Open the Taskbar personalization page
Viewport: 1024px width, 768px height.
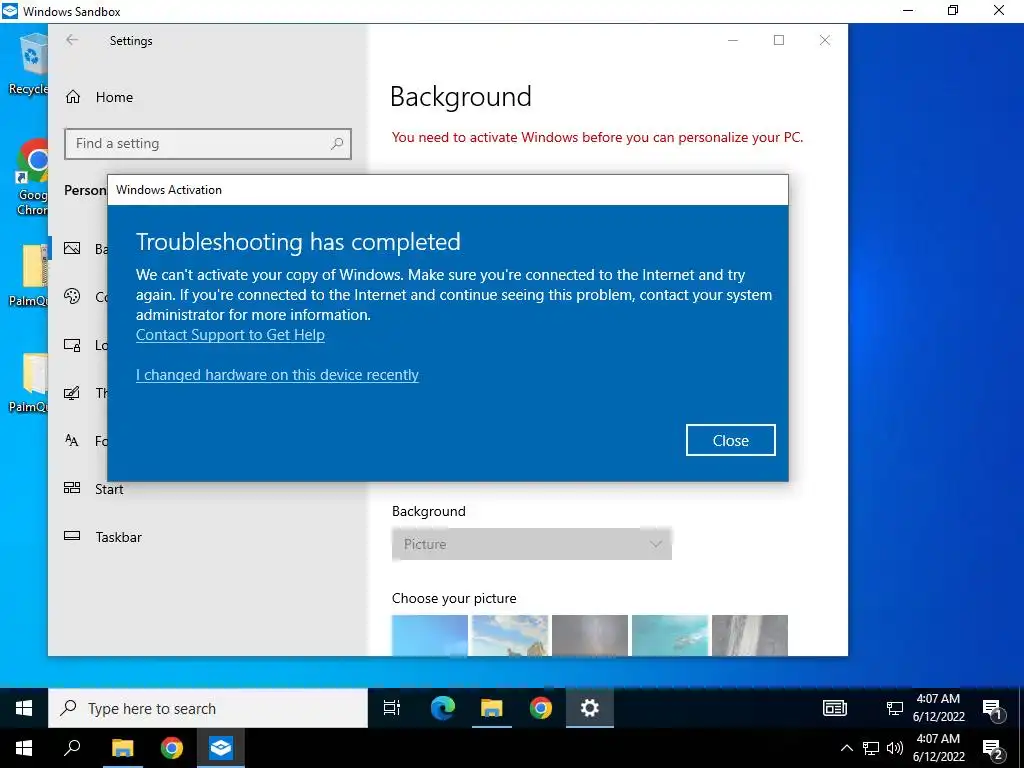pyautogui.click(x=118, y=537)
